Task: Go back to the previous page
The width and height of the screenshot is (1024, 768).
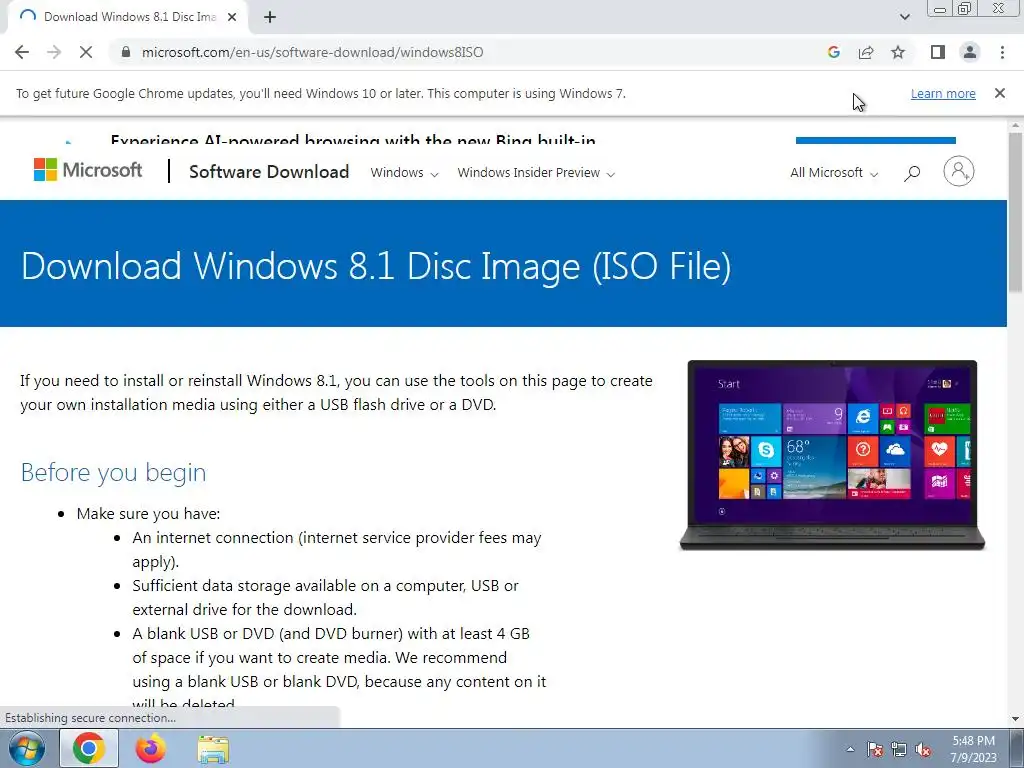Action: (x=22, y=52)
